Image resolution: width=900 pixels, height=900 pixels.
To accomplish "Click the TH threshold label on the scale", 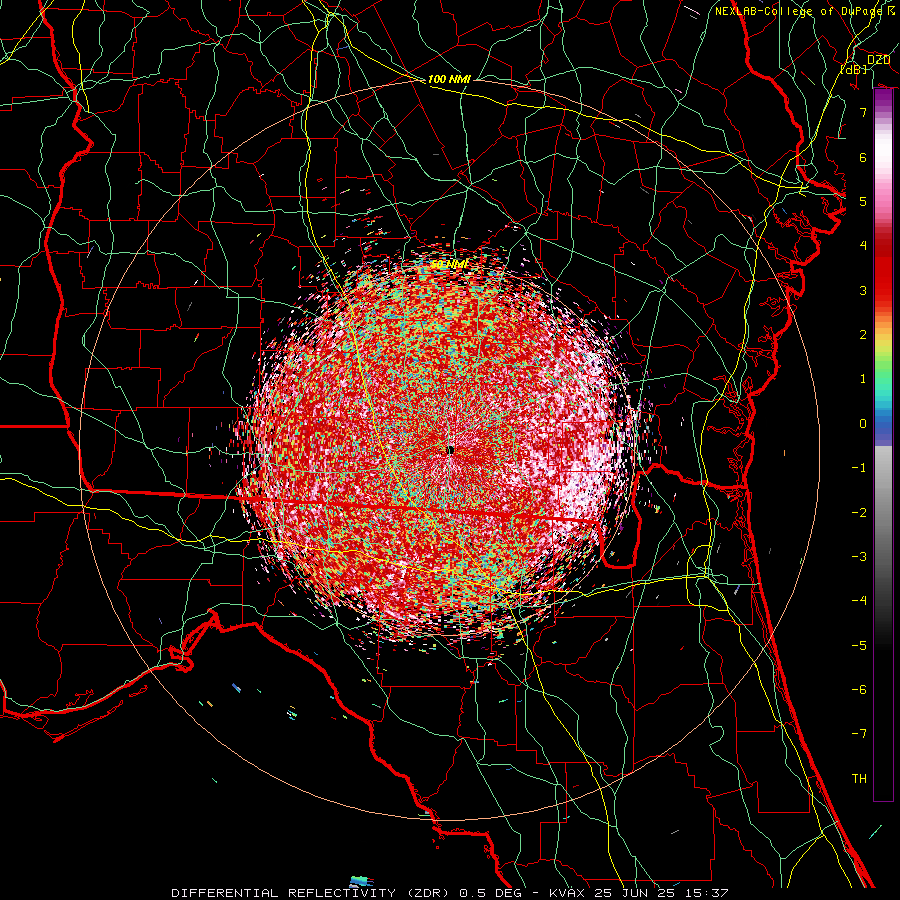I will (859, 779).
